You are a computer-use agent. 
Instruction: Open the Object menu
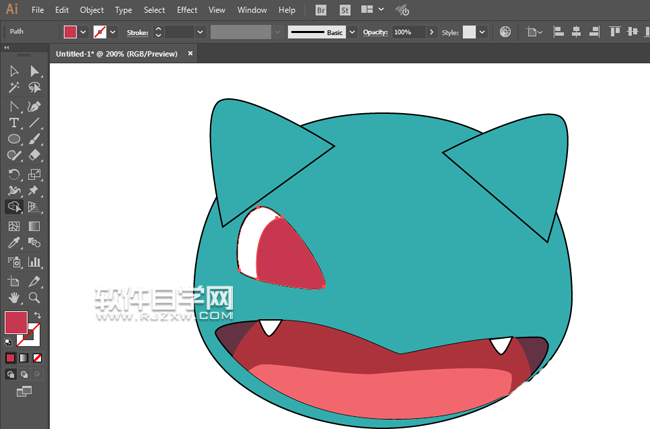91,10
